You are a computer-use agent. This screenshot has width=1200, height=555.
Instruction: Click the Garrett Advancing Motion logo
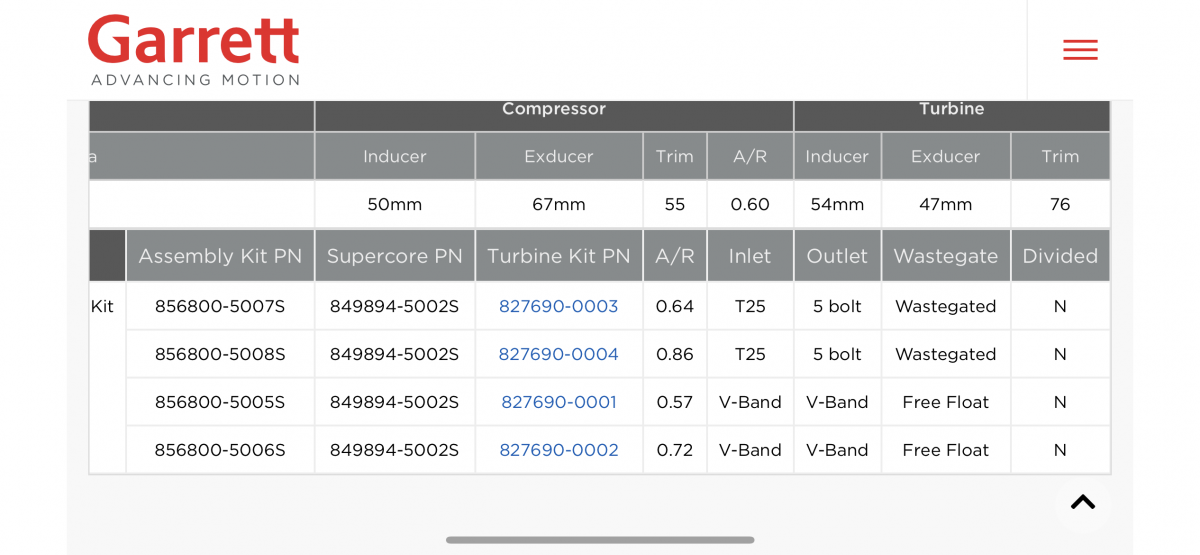[194, 50]
